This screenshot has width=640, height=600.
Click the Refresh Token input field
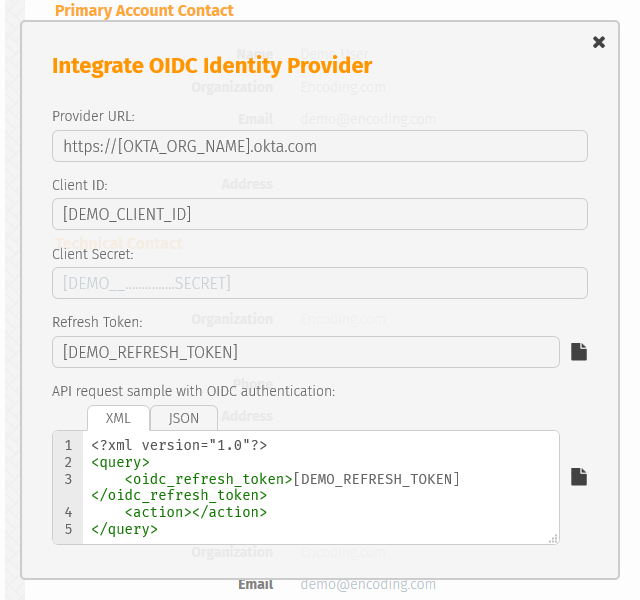tap(306, 352)
